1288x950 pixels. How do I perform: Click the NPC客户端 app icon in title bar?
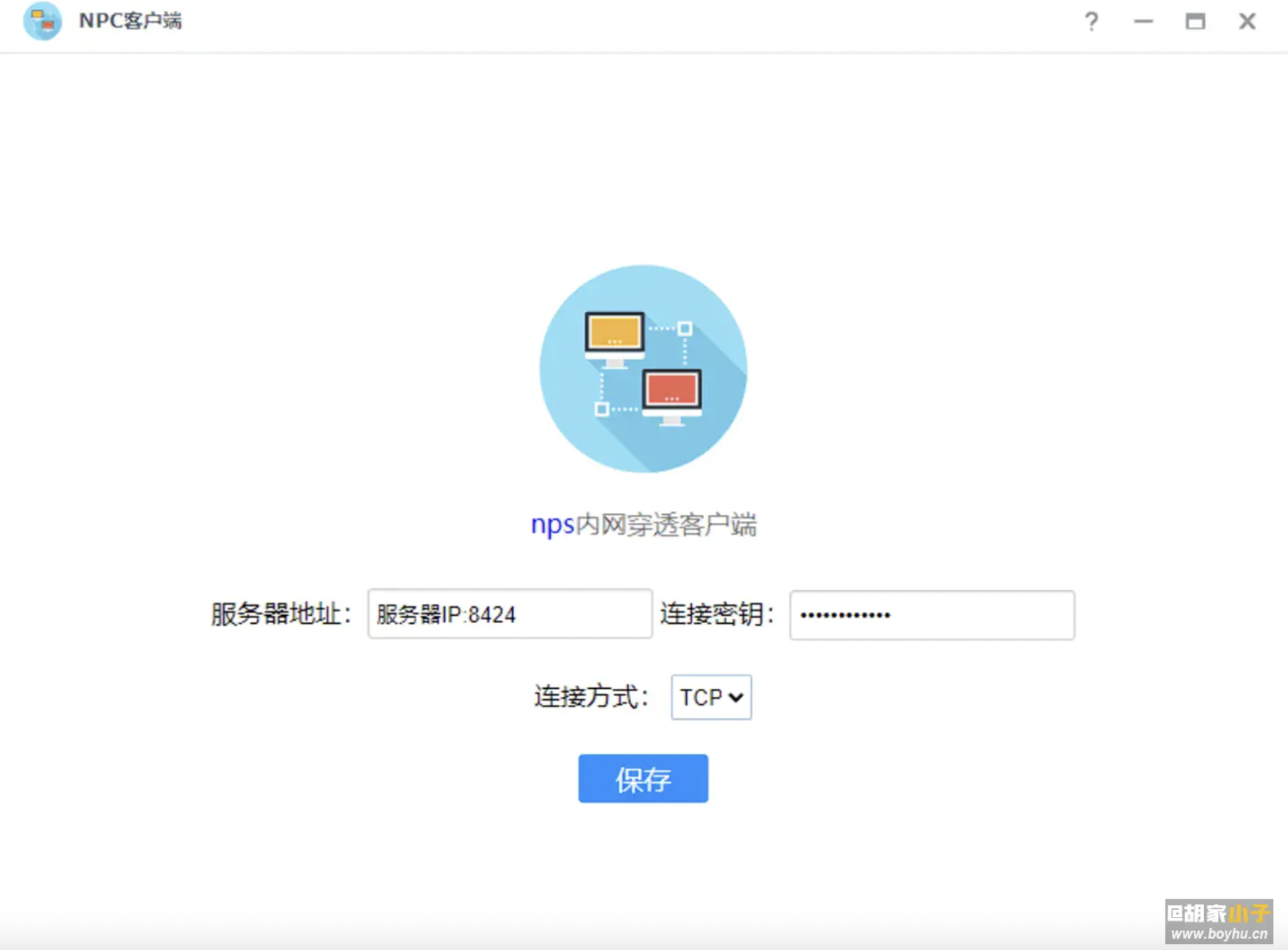[42, 22]
